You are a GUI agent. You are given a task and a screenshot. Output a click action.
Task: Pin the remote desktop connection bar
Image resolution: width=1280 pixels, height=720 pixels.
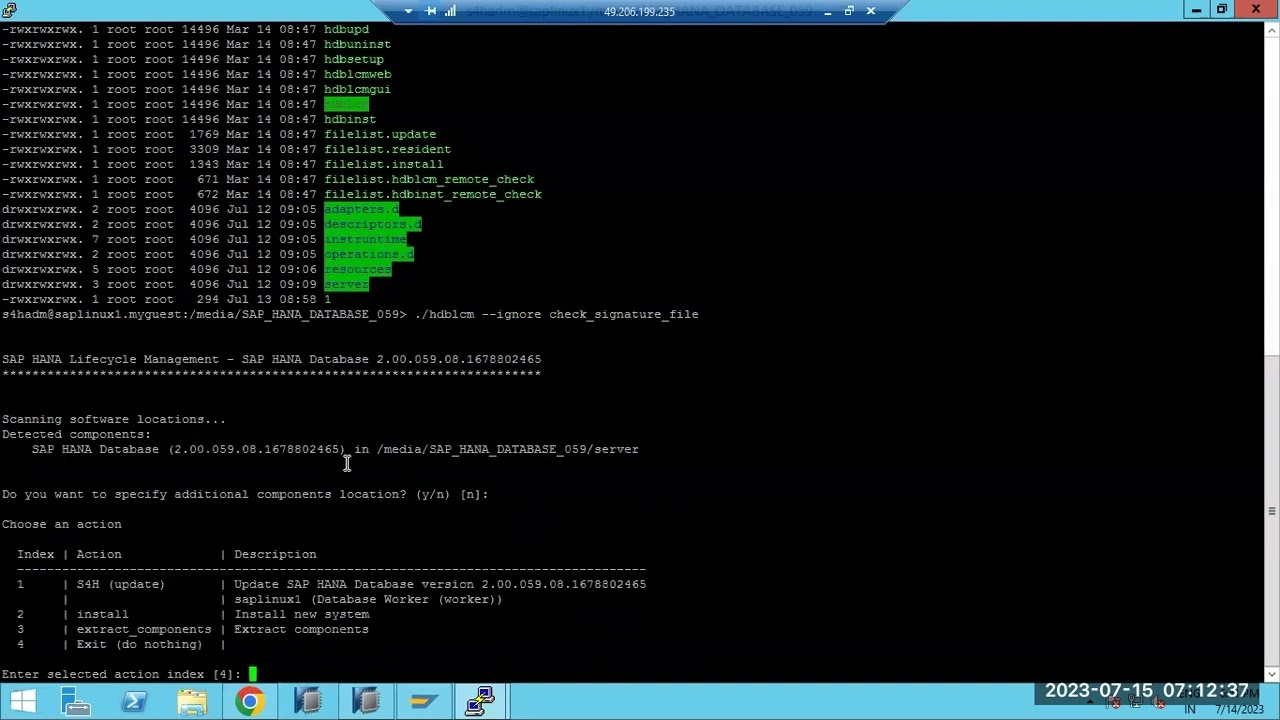pos(431,11)
